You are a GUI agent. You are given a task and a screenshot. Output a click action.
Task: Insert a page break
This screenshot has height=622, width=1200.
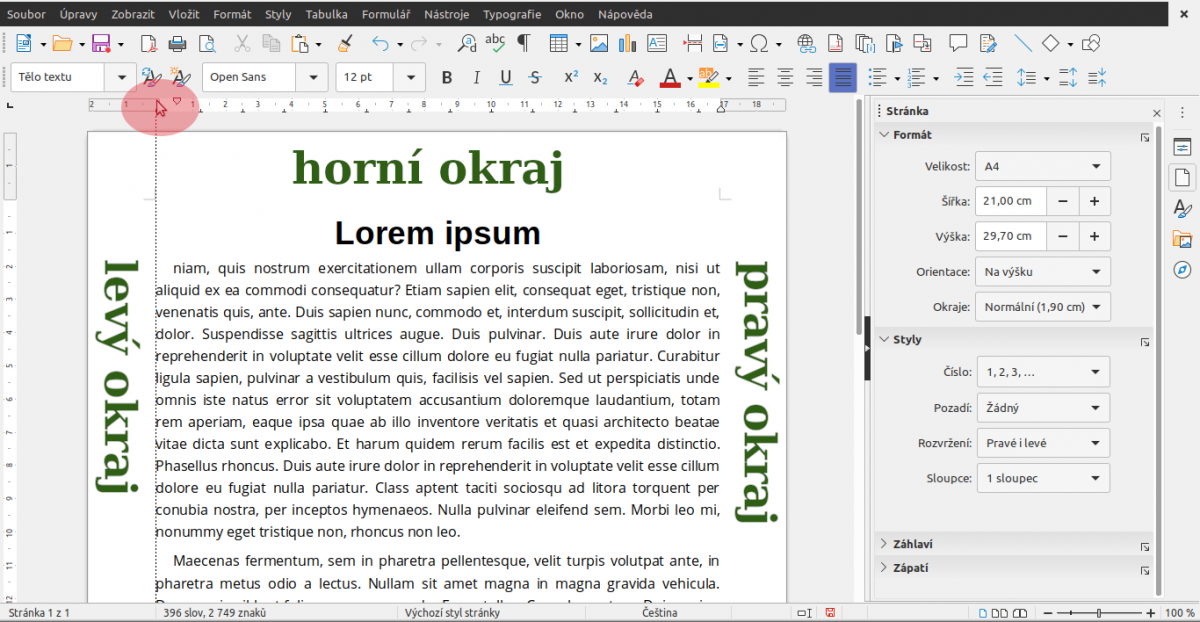tap(693, 44)
